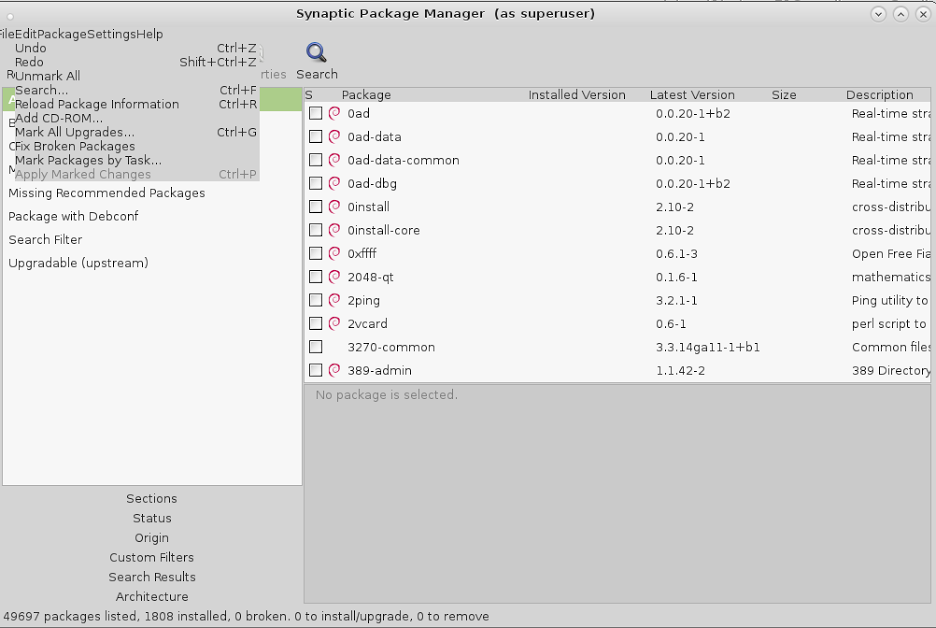
Task: Open the Help menu
Action: coord(150,34)
